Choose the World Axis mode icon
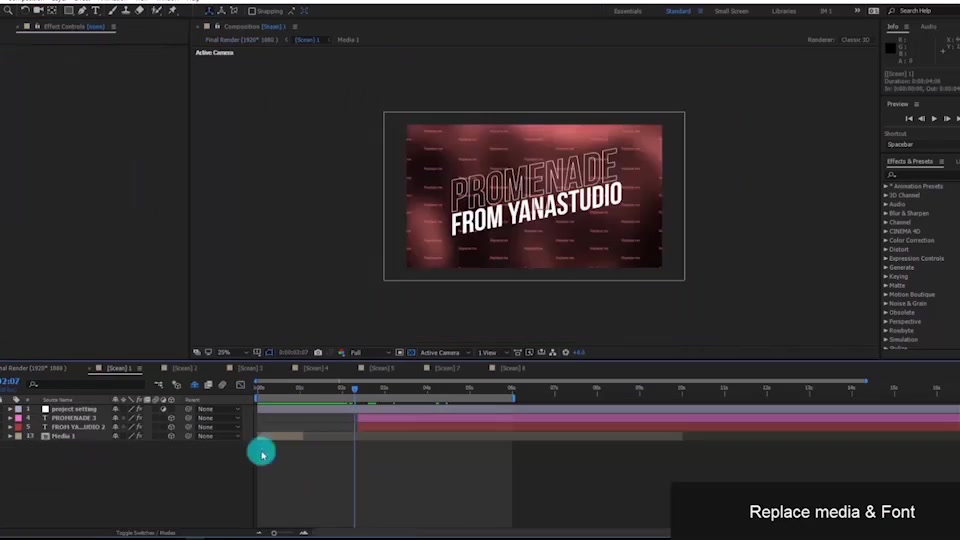960x540 pixels. [221, 11]
